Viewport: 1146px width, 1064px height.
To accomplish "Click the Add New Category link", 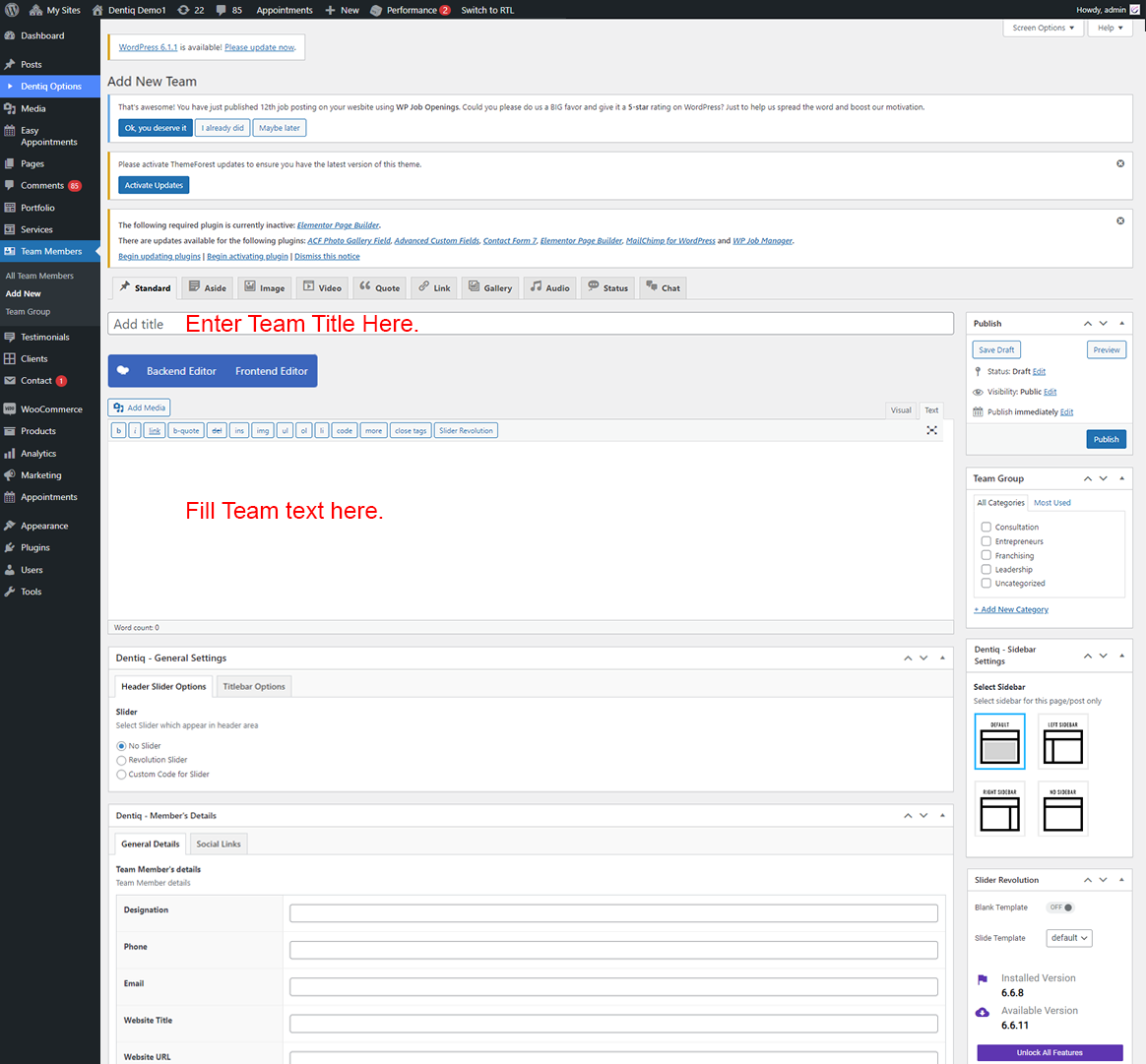I will [x=1013, y=609].
